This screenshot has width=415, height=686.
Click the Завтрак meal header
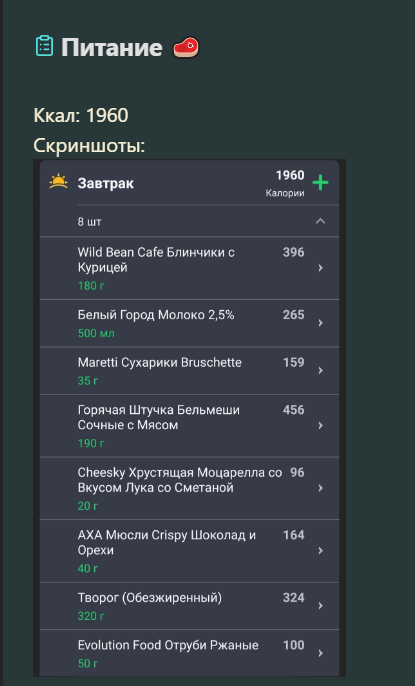point(105,183)
